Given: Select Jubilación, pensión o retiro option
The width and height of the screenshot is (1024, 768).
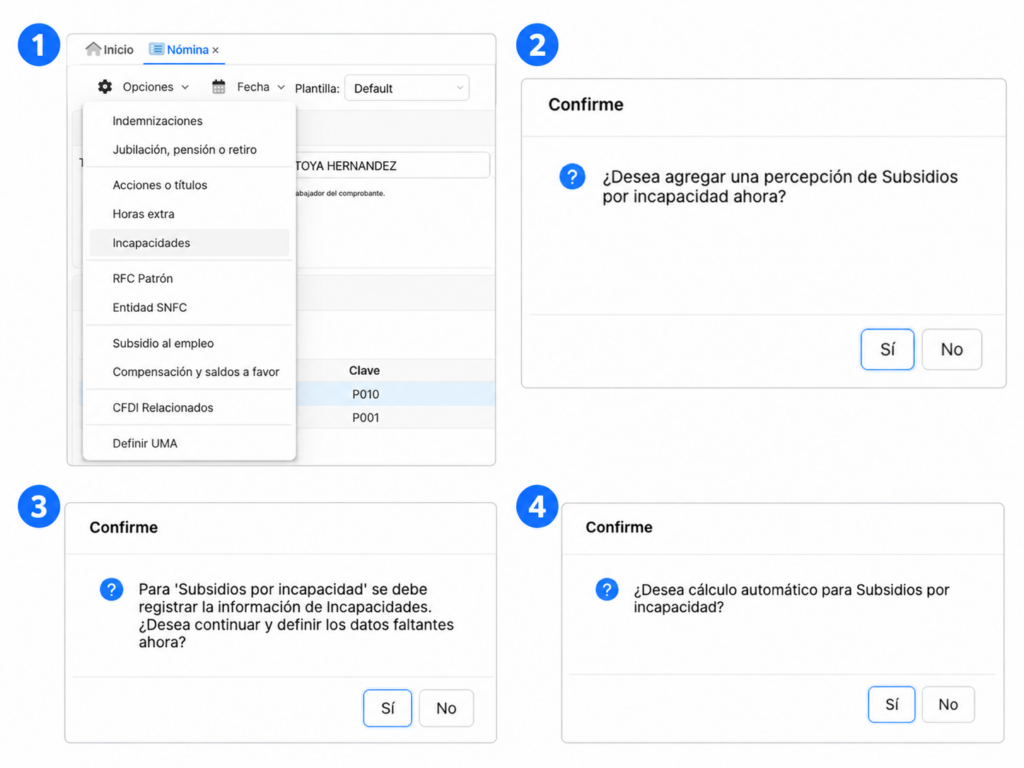Looking at the screenshot, I should (x=185, y=150).
